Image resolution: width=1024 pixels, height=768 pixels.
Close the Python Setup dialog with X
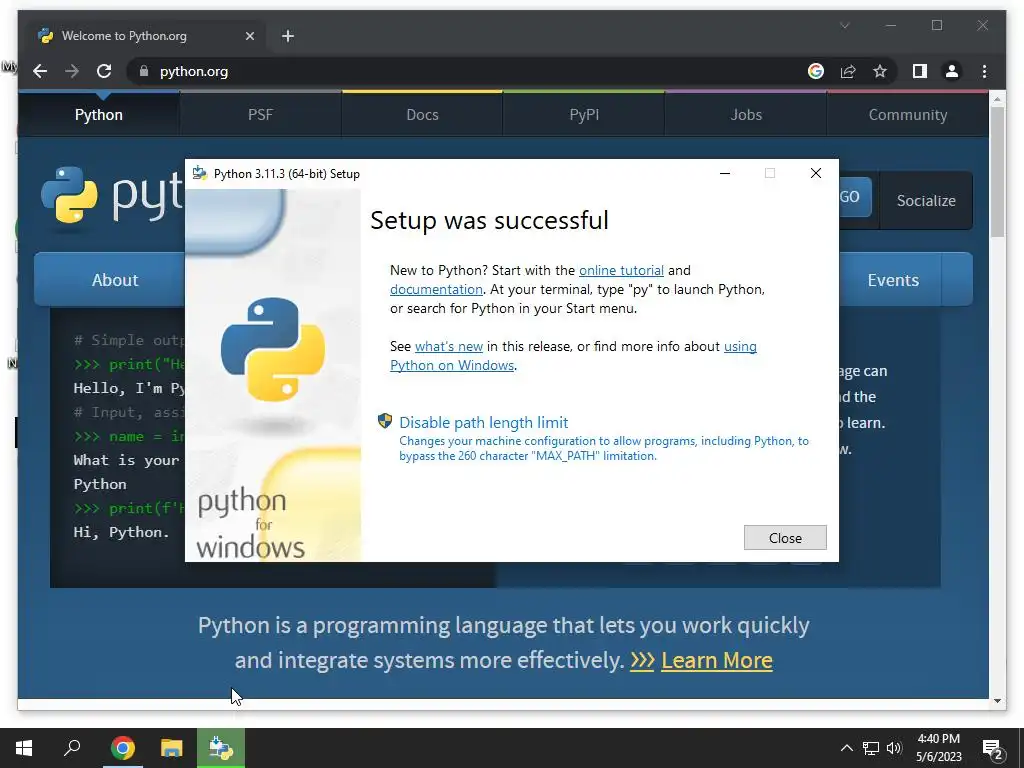(816, 173)
